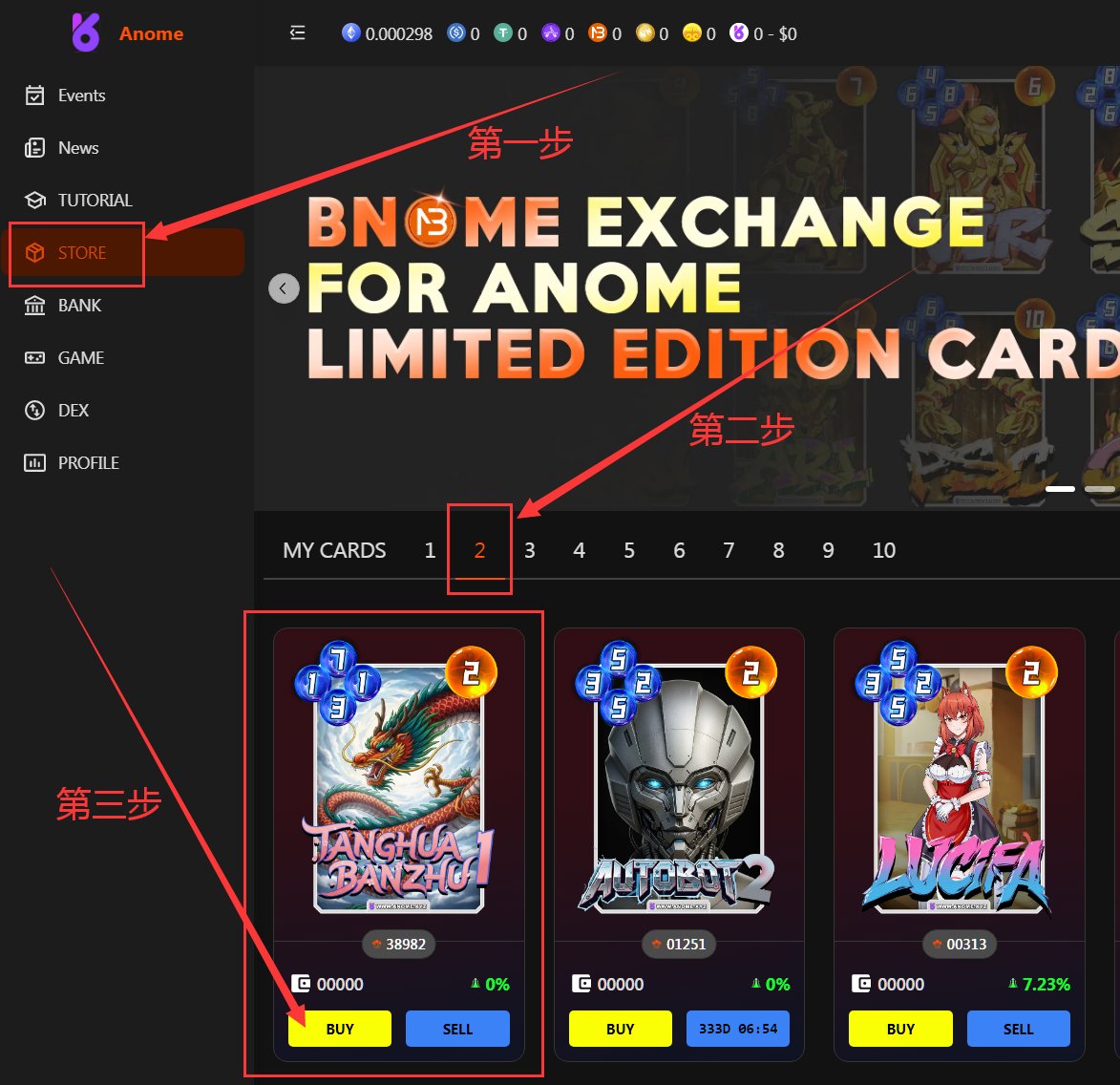Open the TUTORIAL graduation cap icon
This screenshot has width=1120, height=1085.
click(x=34, y=200)
